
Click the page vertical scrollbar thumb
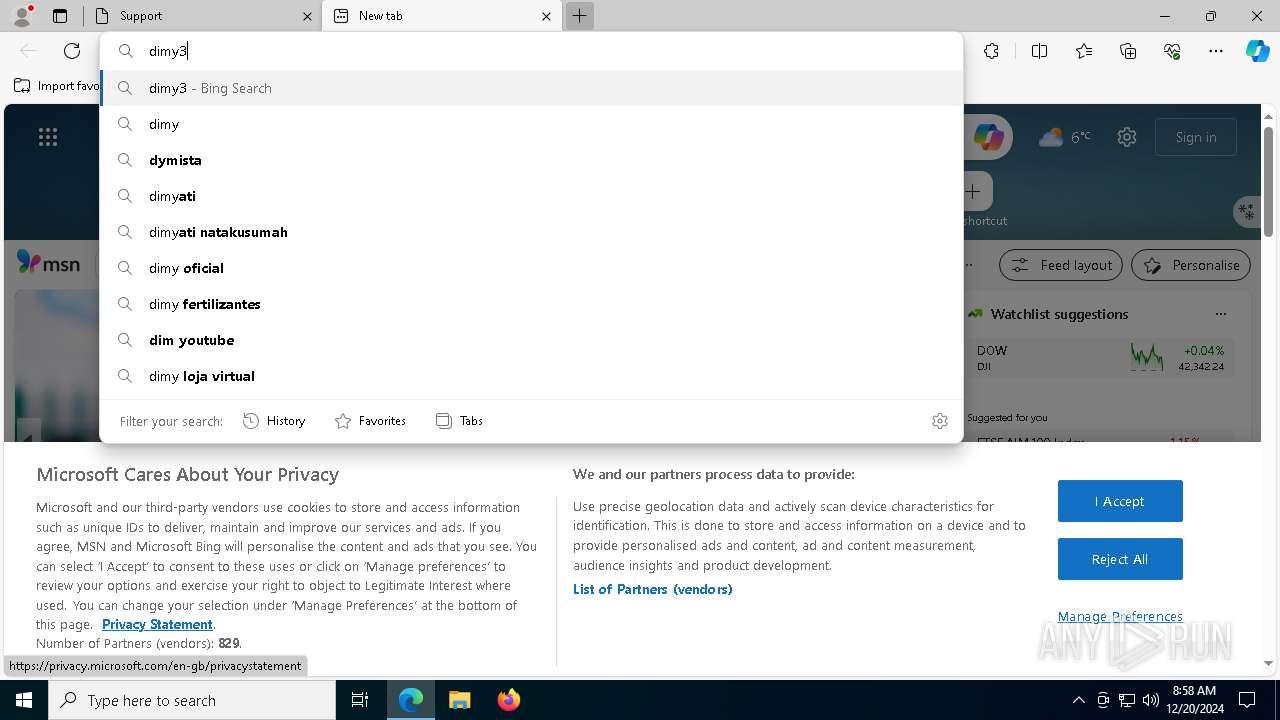[1269, 182]
